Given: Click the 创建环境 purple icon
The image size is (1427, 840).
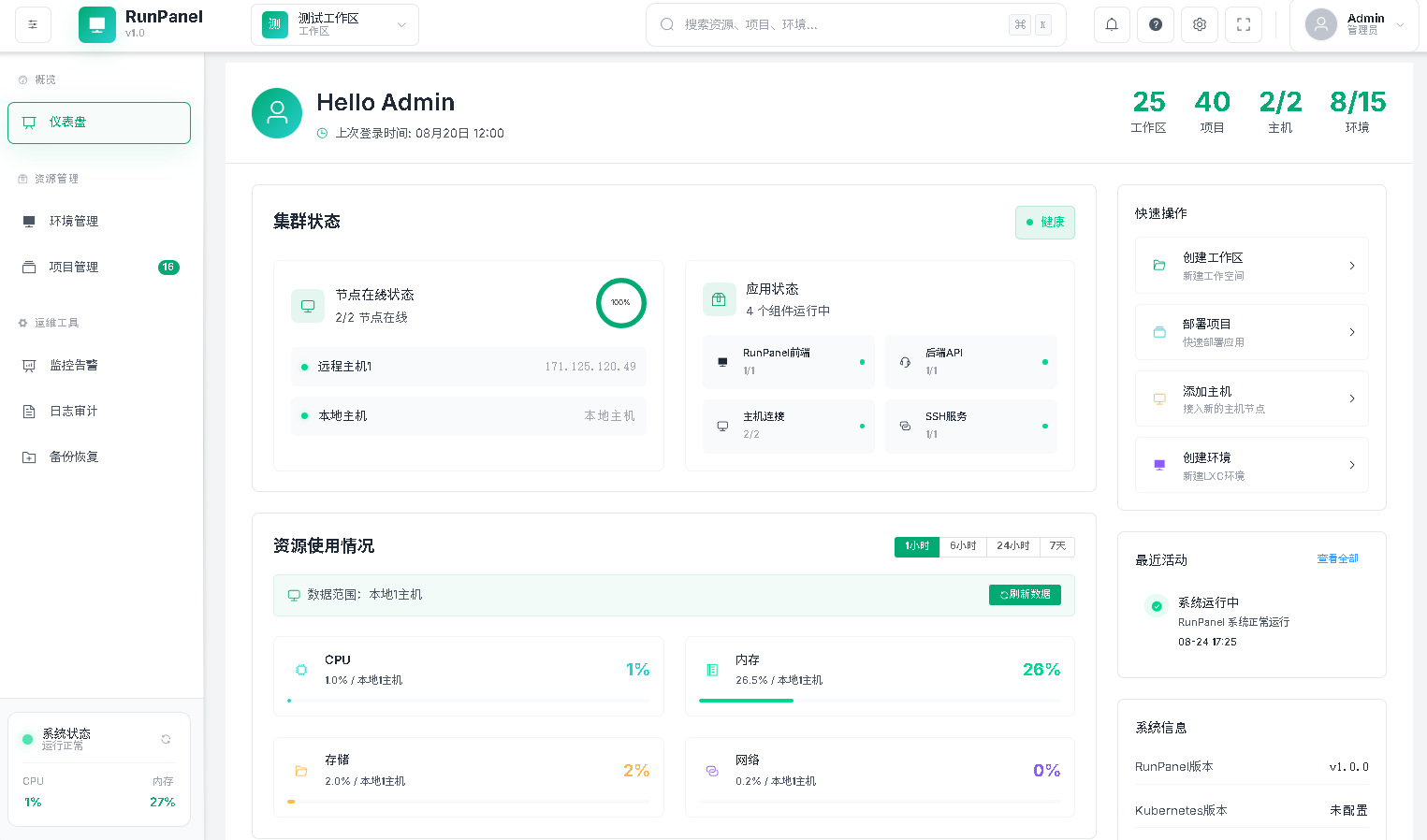Looking at the screenshot, I should click(x=1159, y=465).
